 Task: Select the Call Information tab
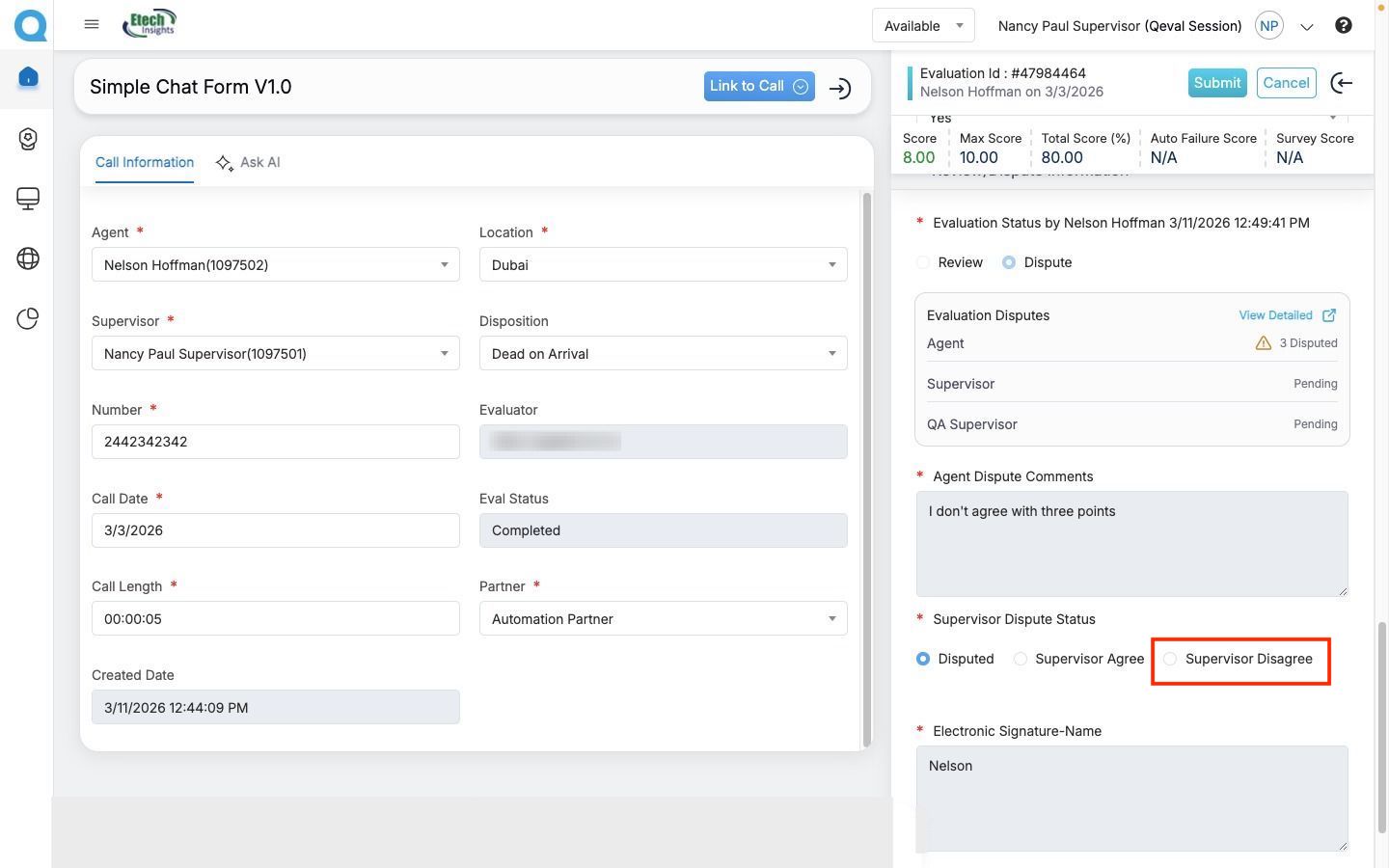tap(145, 162)
